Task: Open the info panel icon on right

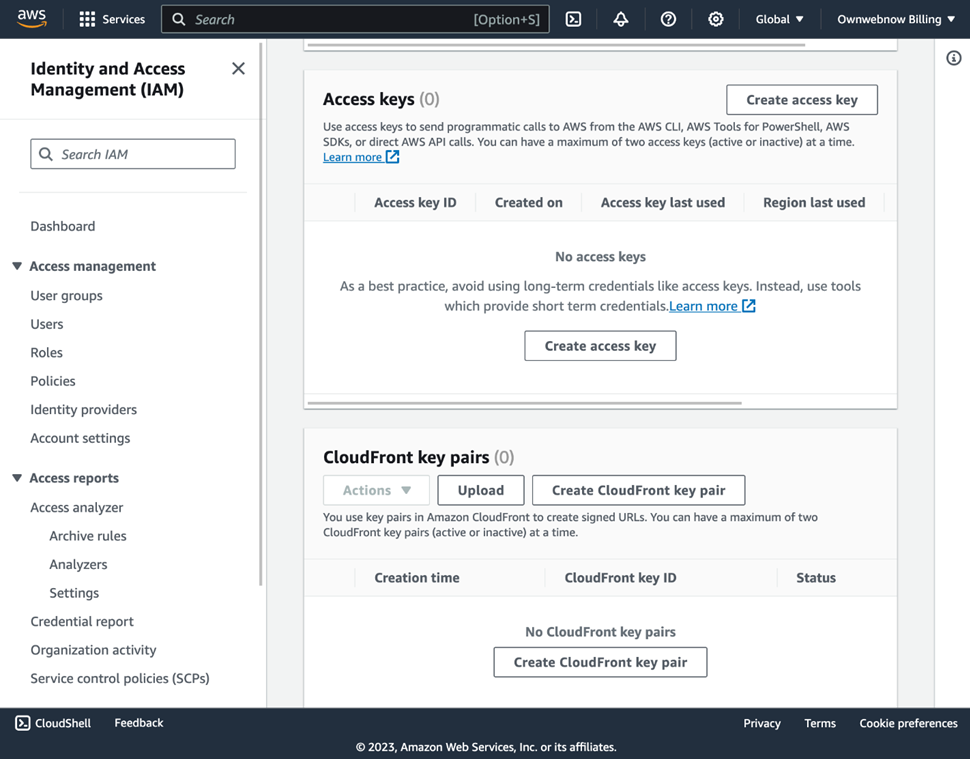Action: click(x=953, y=58)
